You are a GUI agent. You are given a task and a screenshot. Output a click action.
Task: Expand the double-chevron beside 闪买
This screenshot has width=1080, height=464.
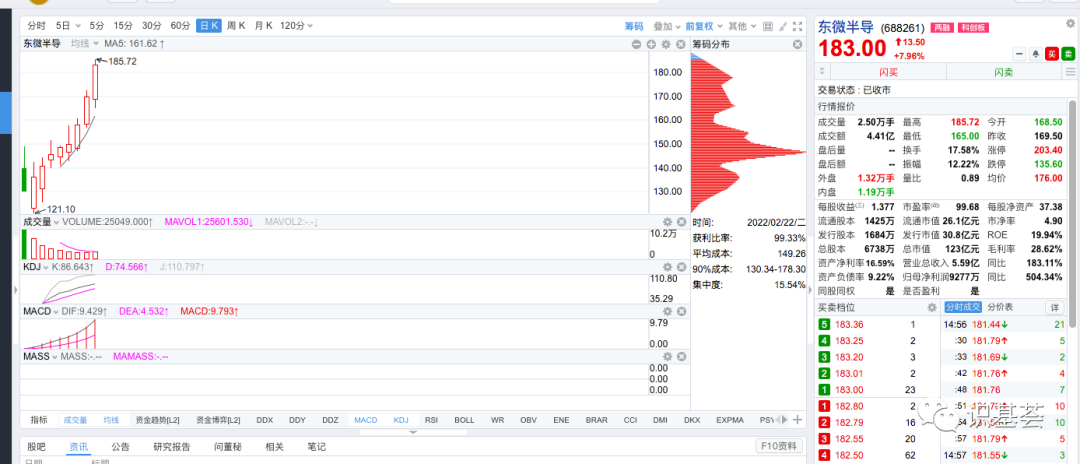[821, 72]
